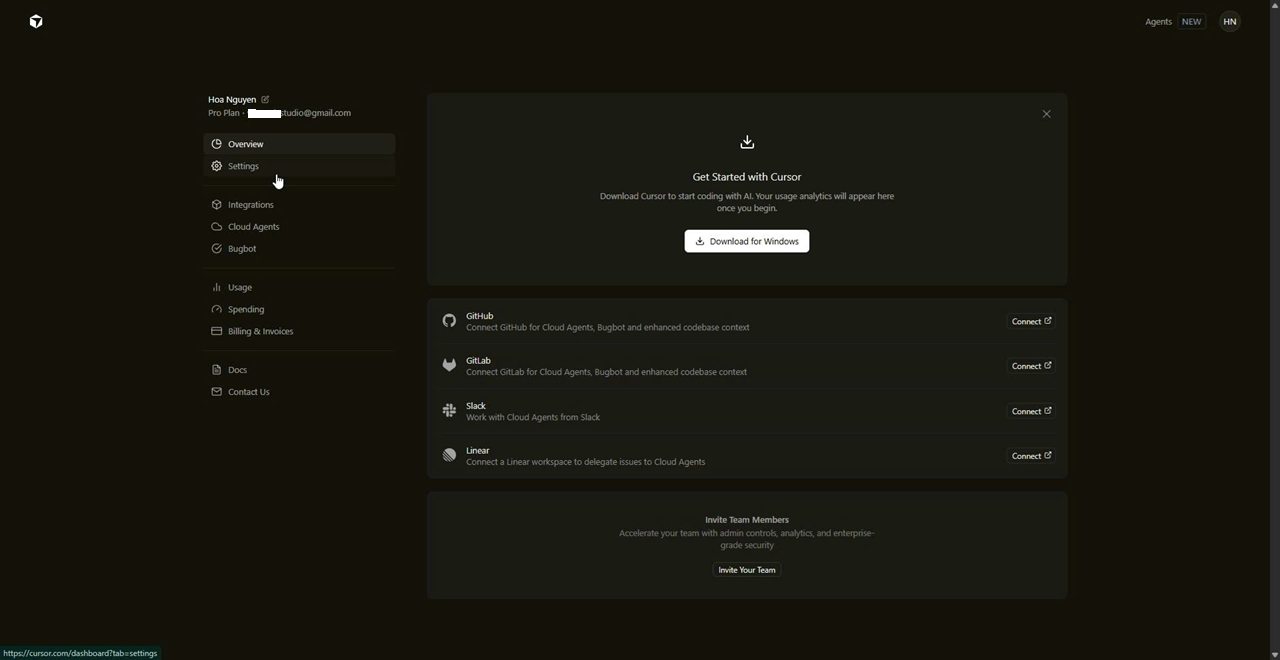Connect the Linear integration
The height and width of the screenshot is (660, 1280).
[1031, 456]
